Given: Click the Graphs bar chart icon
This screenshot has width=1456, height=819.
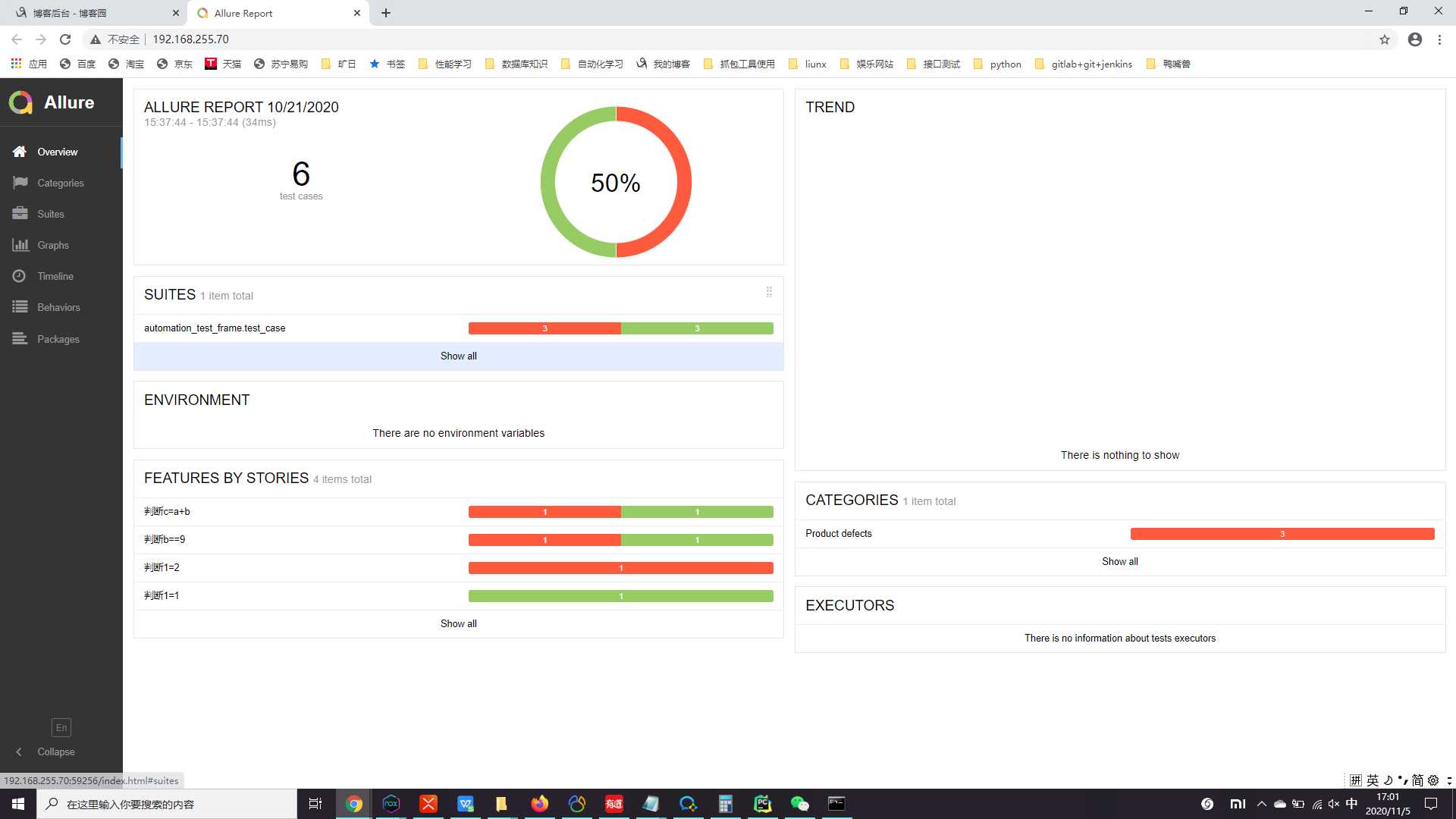Looking at the screenshot, I should pos(20,245).
